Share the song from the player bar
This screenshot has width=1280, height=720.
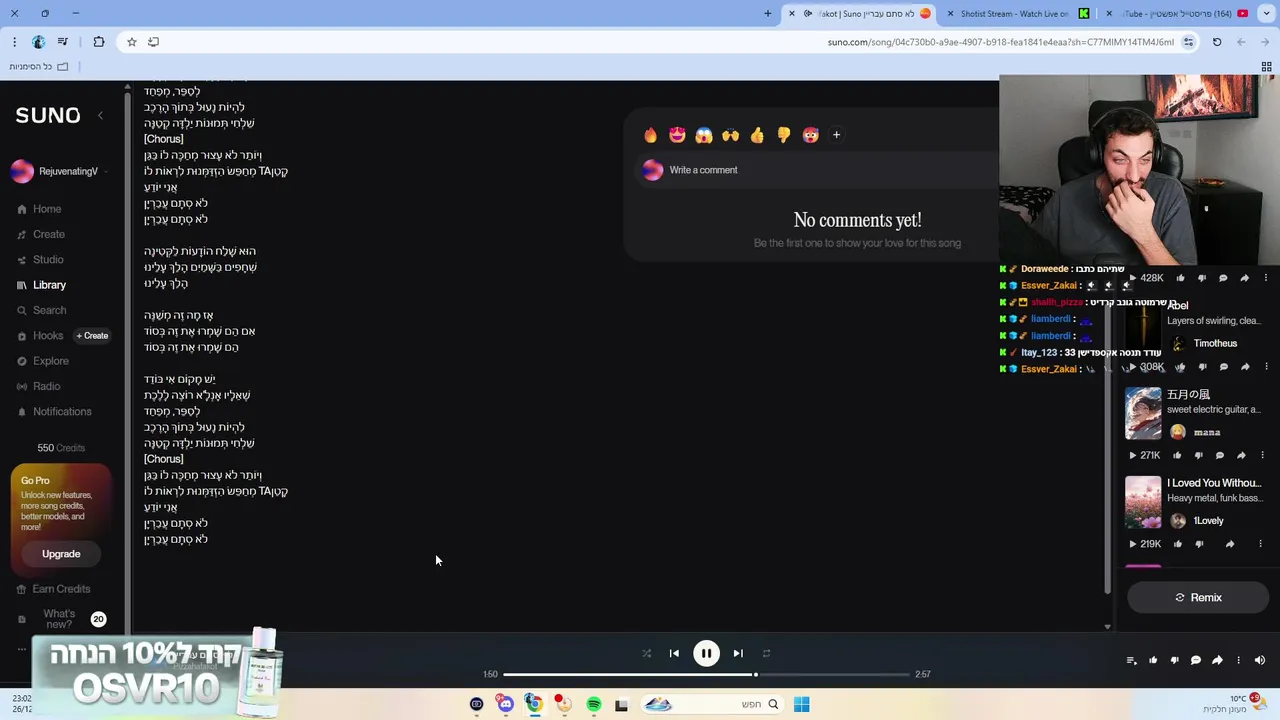(1217, 660)
